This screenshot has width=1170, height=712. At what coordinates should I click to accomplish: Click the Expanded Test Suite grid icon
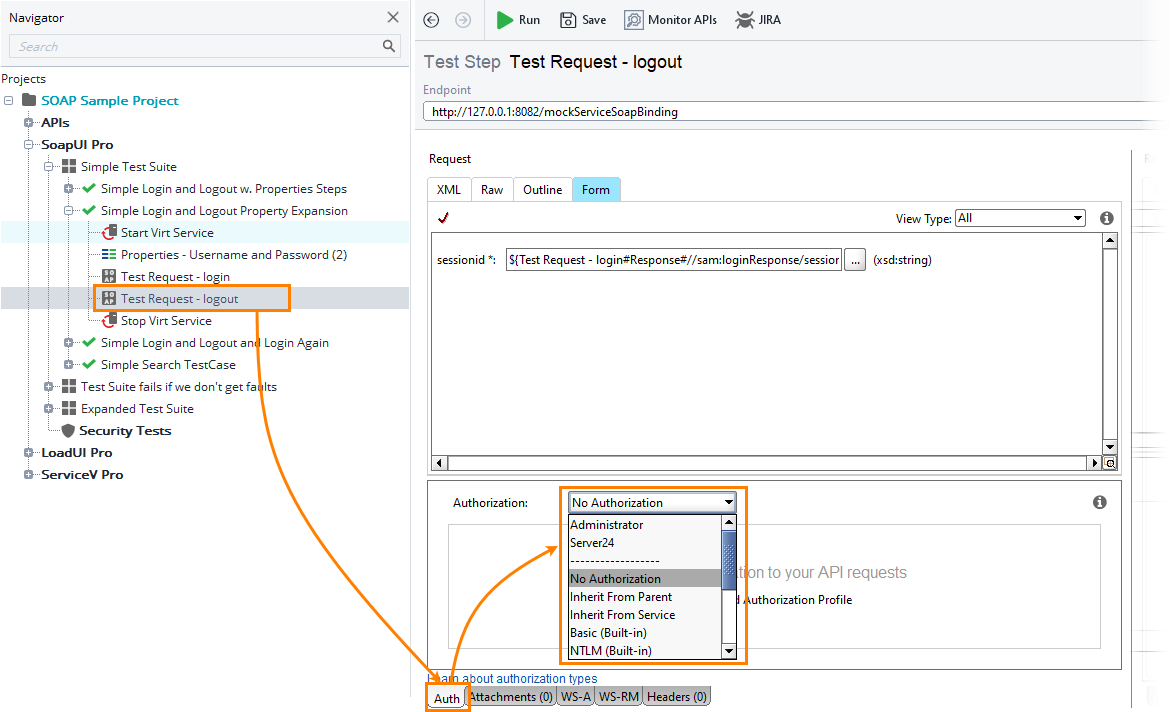coord(69,408)
